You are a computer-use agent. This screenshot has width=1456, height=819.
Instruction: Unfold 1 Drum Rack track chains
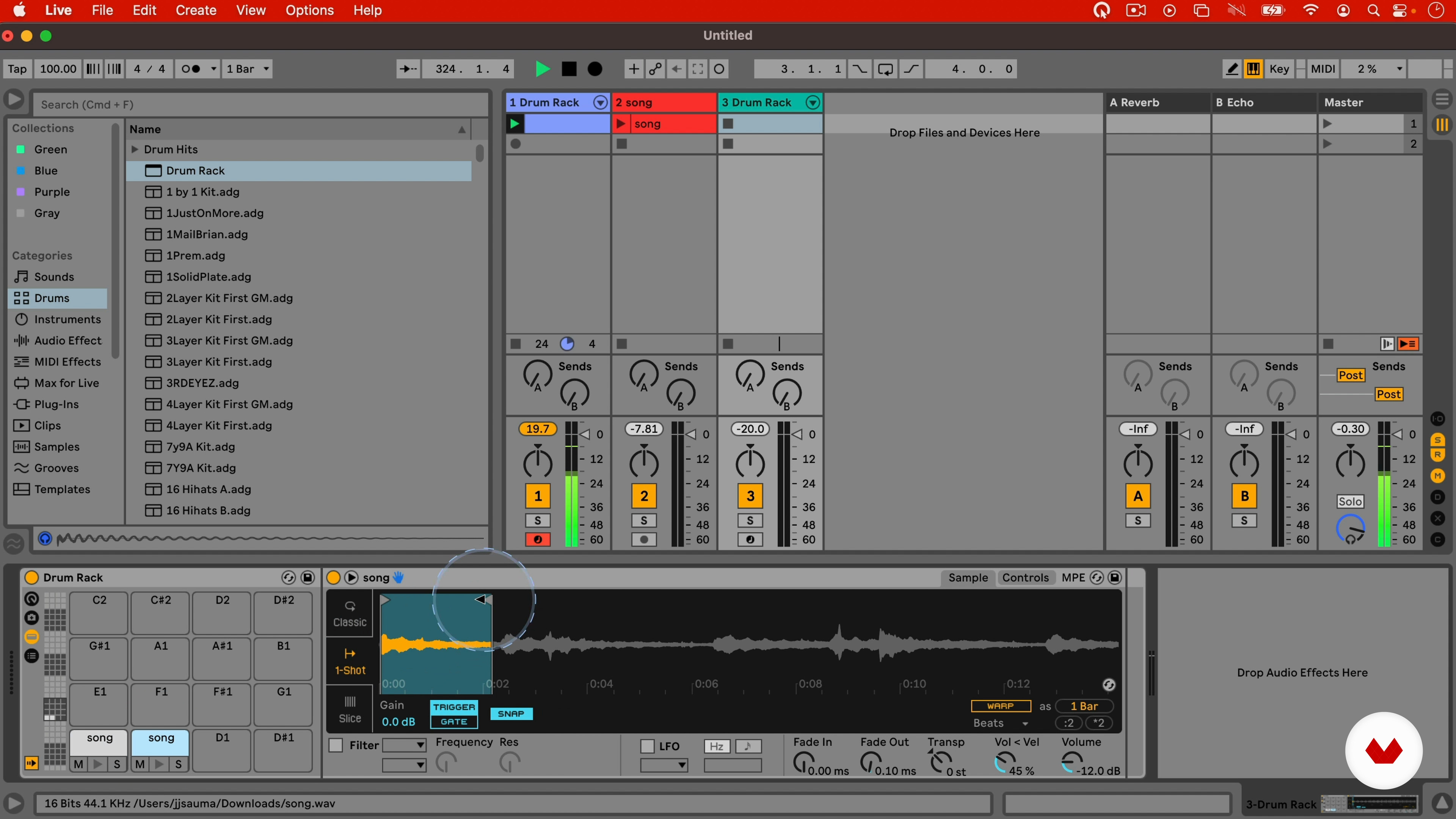600,102
